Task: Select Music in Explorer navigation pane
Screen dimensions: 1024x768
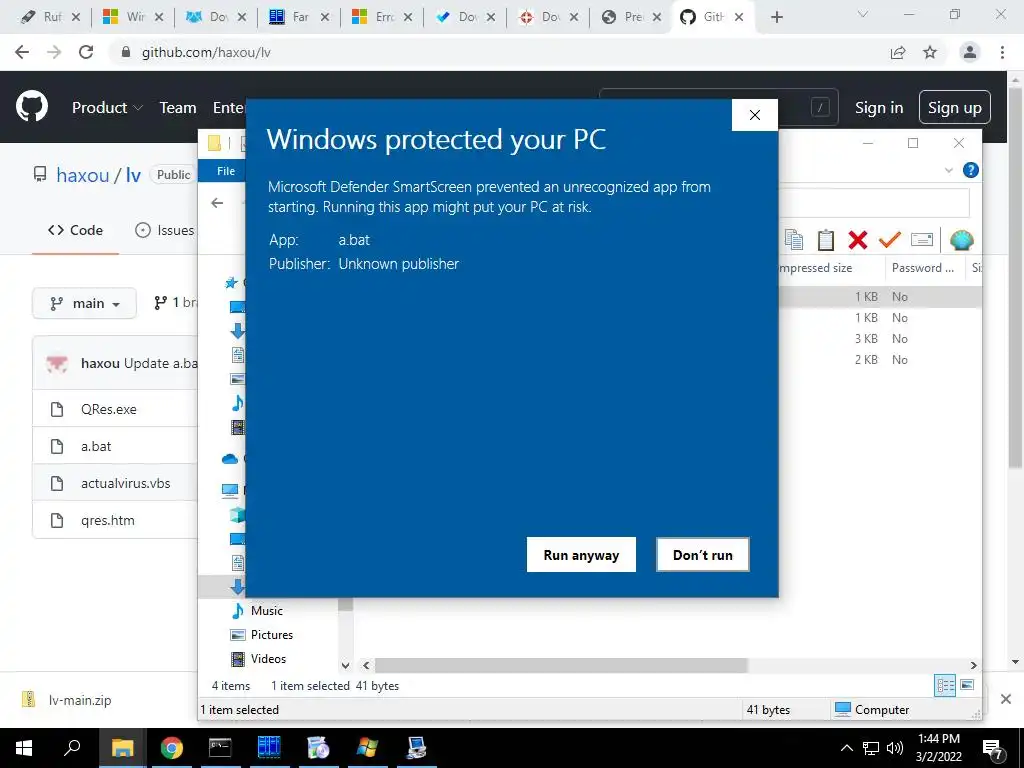Action: [x=266, y=611]
